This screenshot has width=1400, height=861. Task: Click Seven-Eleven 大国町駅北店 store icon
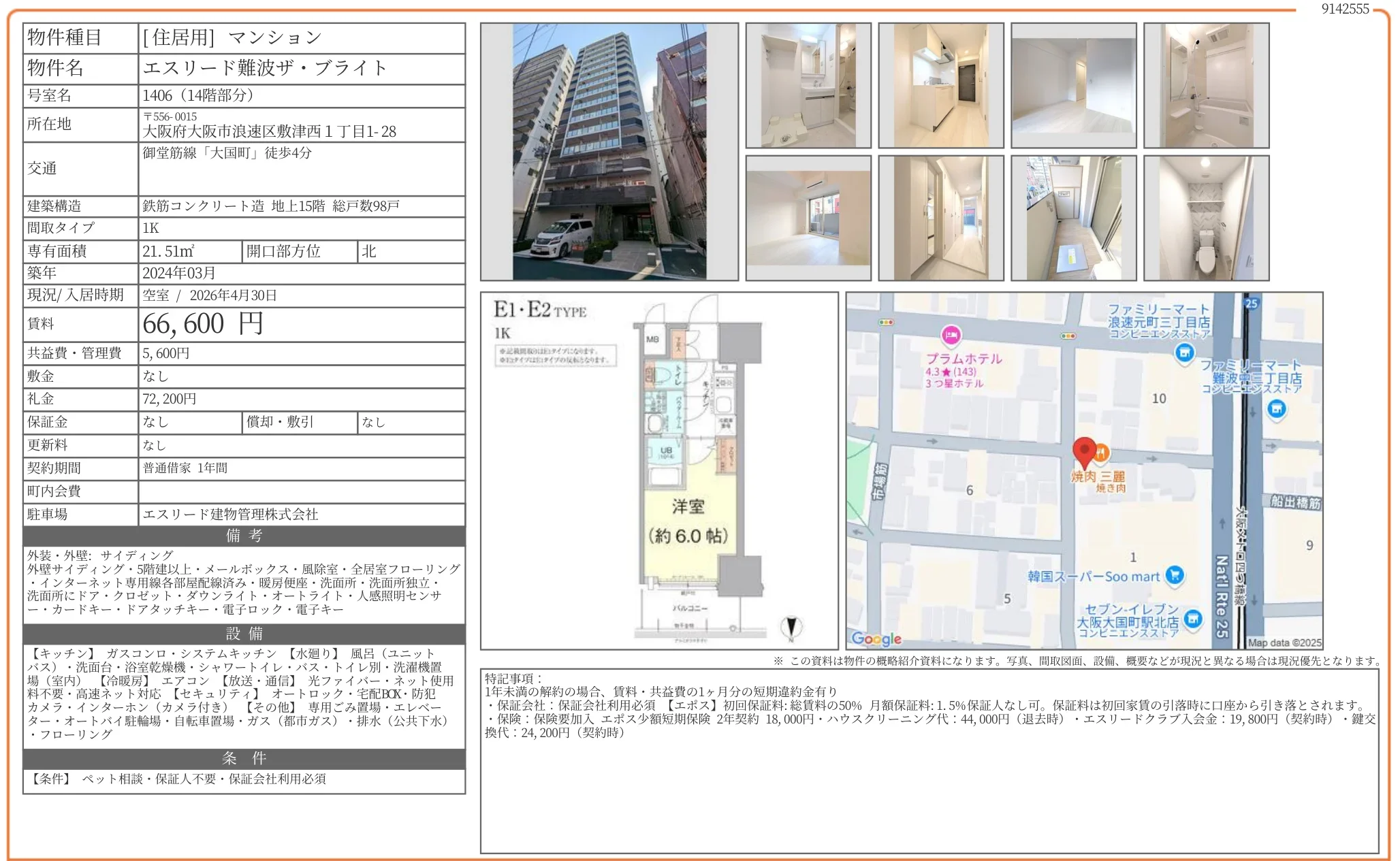coord(1192,619)
